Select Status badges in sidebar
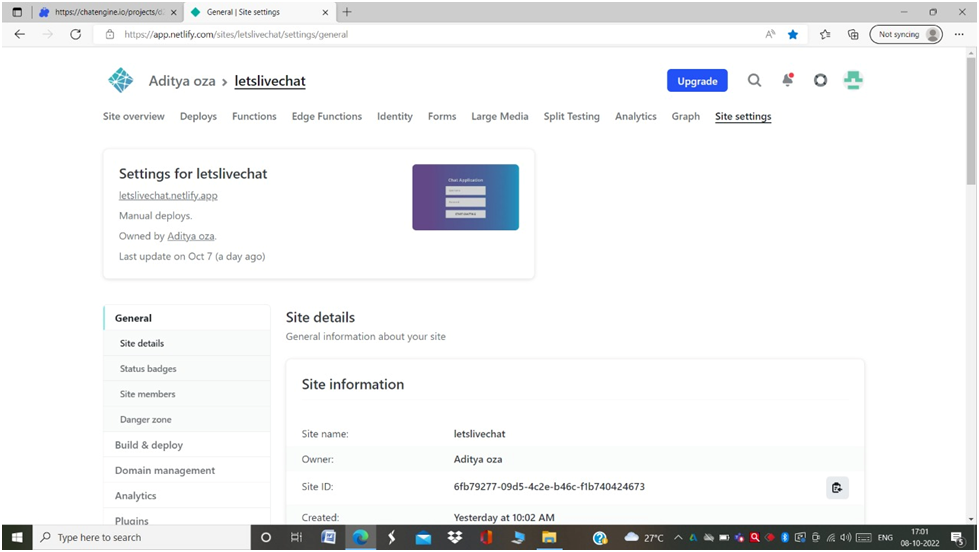 pos(187,368)
